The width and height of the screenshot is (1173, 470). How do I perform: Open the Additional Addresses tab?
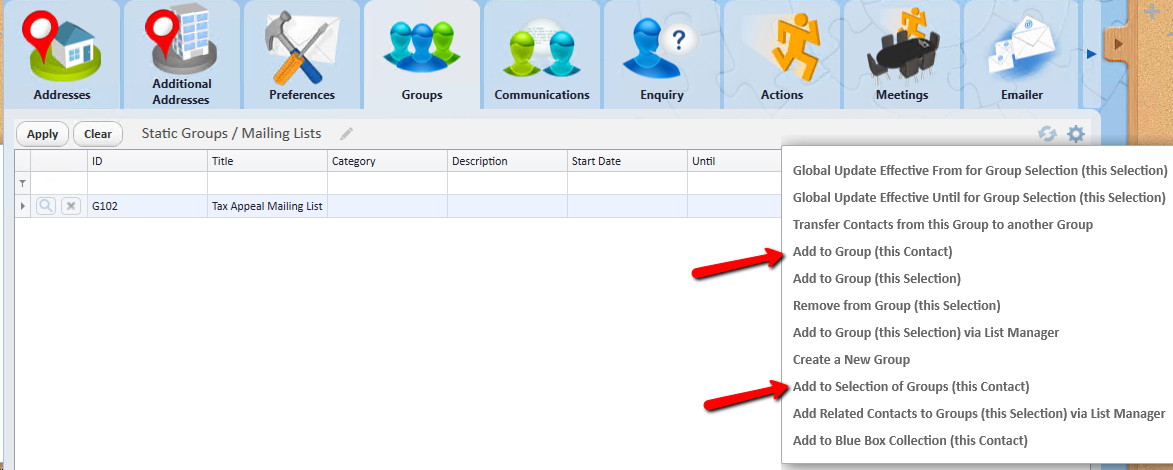pyautogui.click(x=181, y=55)
